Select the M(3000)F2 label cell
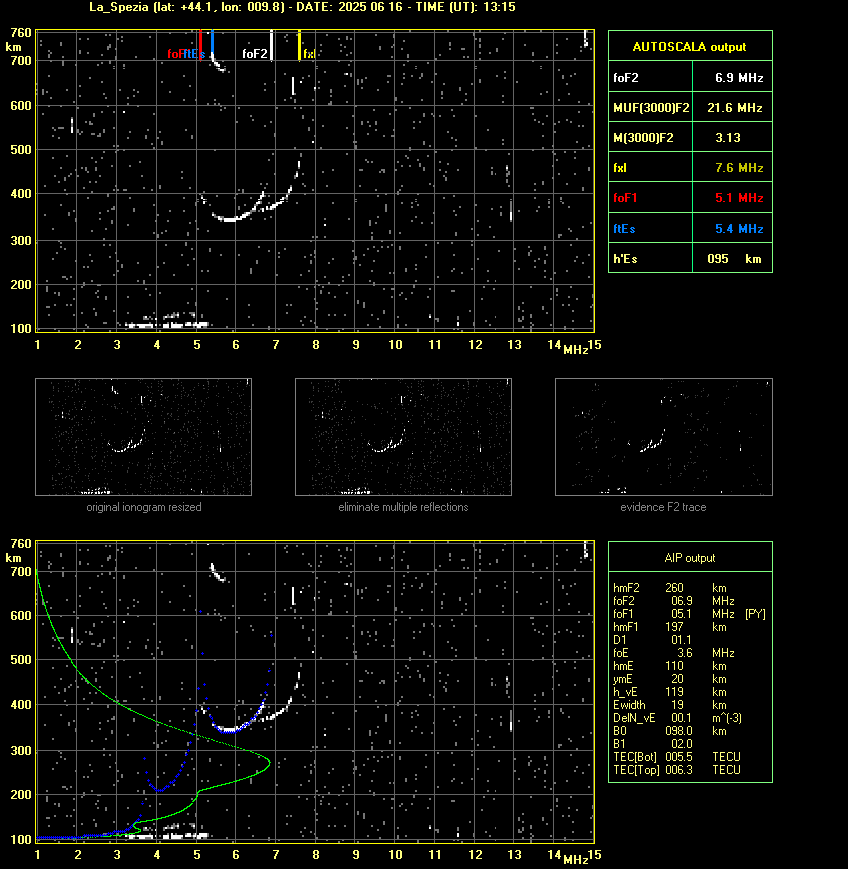This screenshot has height=869, width=848. tap(643, 137)
